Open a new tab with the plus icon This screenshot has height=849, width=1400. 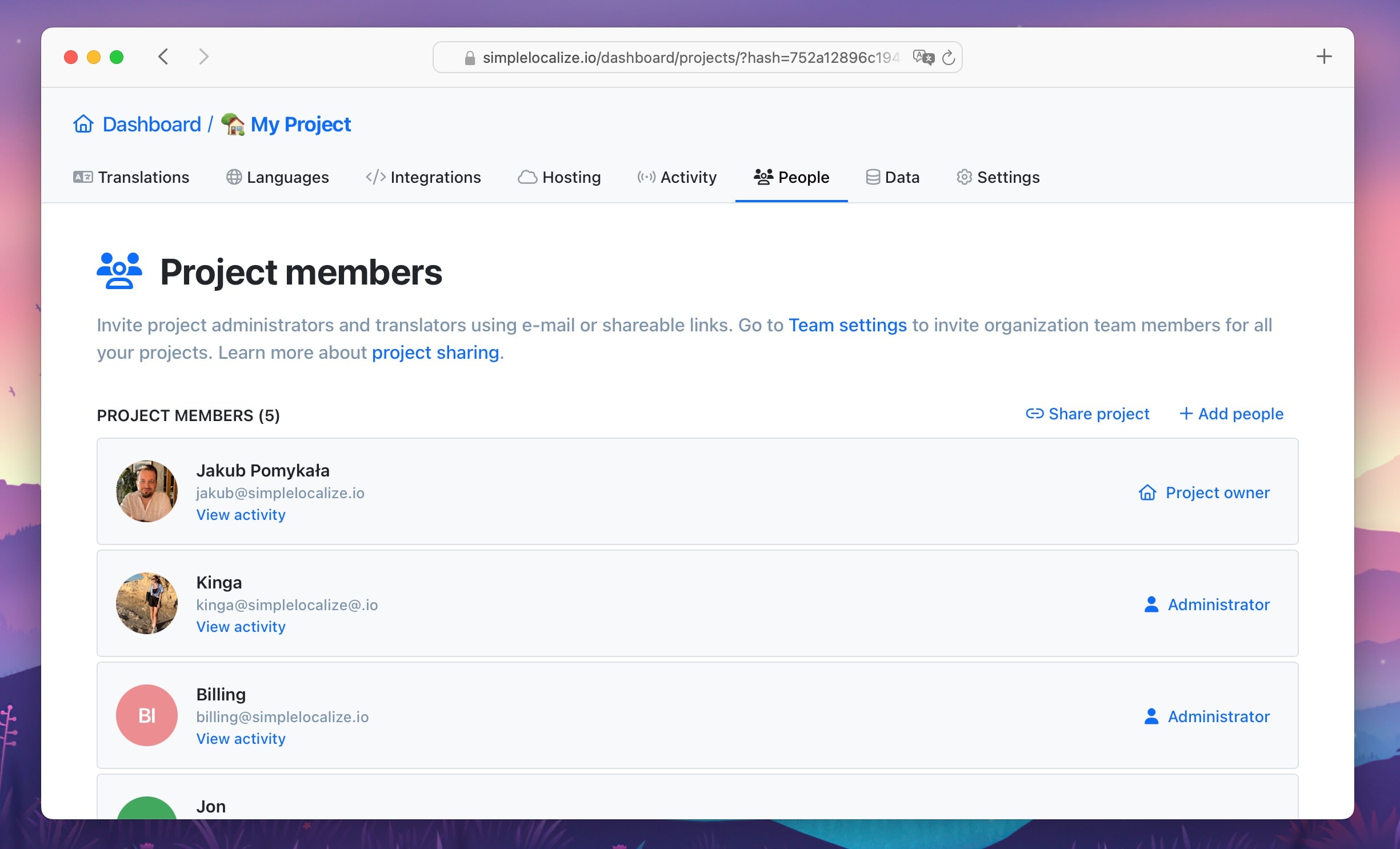click(x=1324, y=57)
